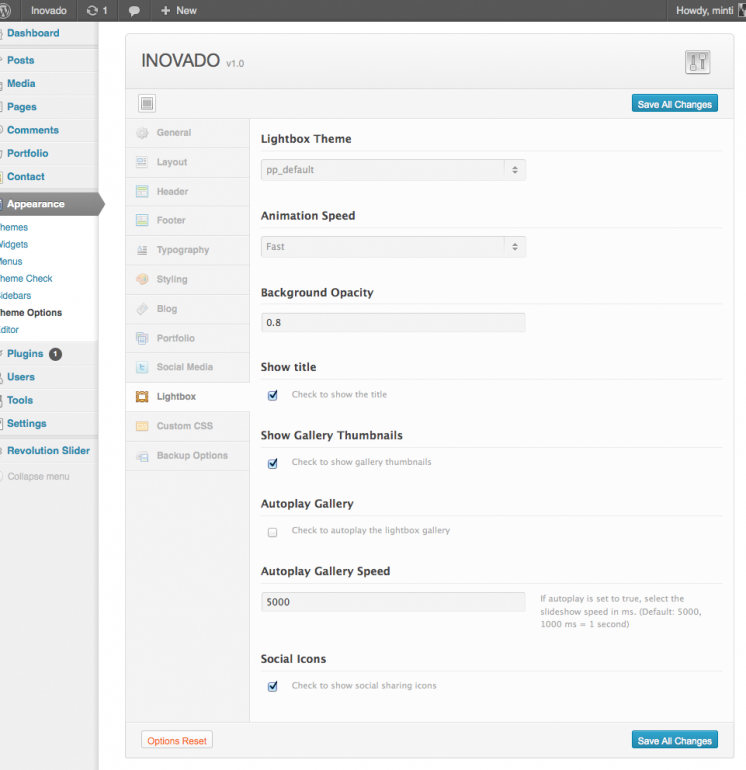Open the Dashboard menu link
The image size is (746, 770).
(x=33, y=33)
